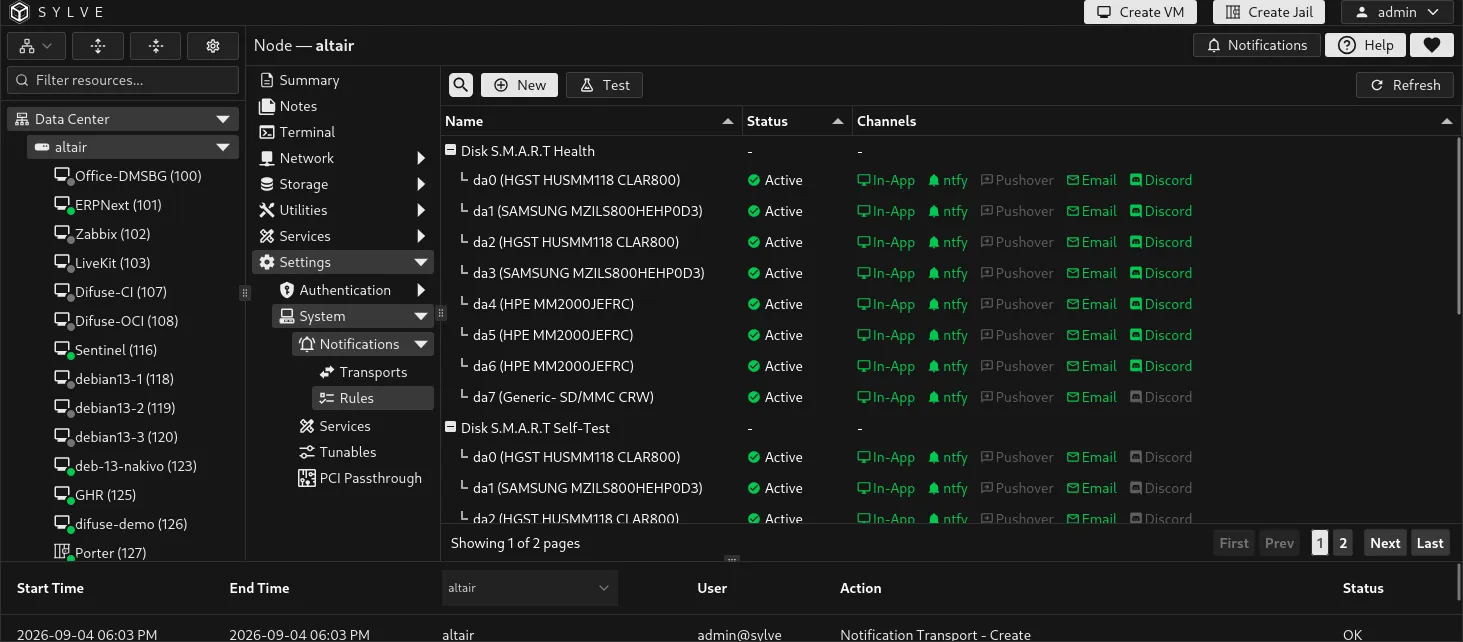This screenshot has width=1463, height=642.
Task: Open the admin user dropdown
Action: click(x=1397, y=12)
